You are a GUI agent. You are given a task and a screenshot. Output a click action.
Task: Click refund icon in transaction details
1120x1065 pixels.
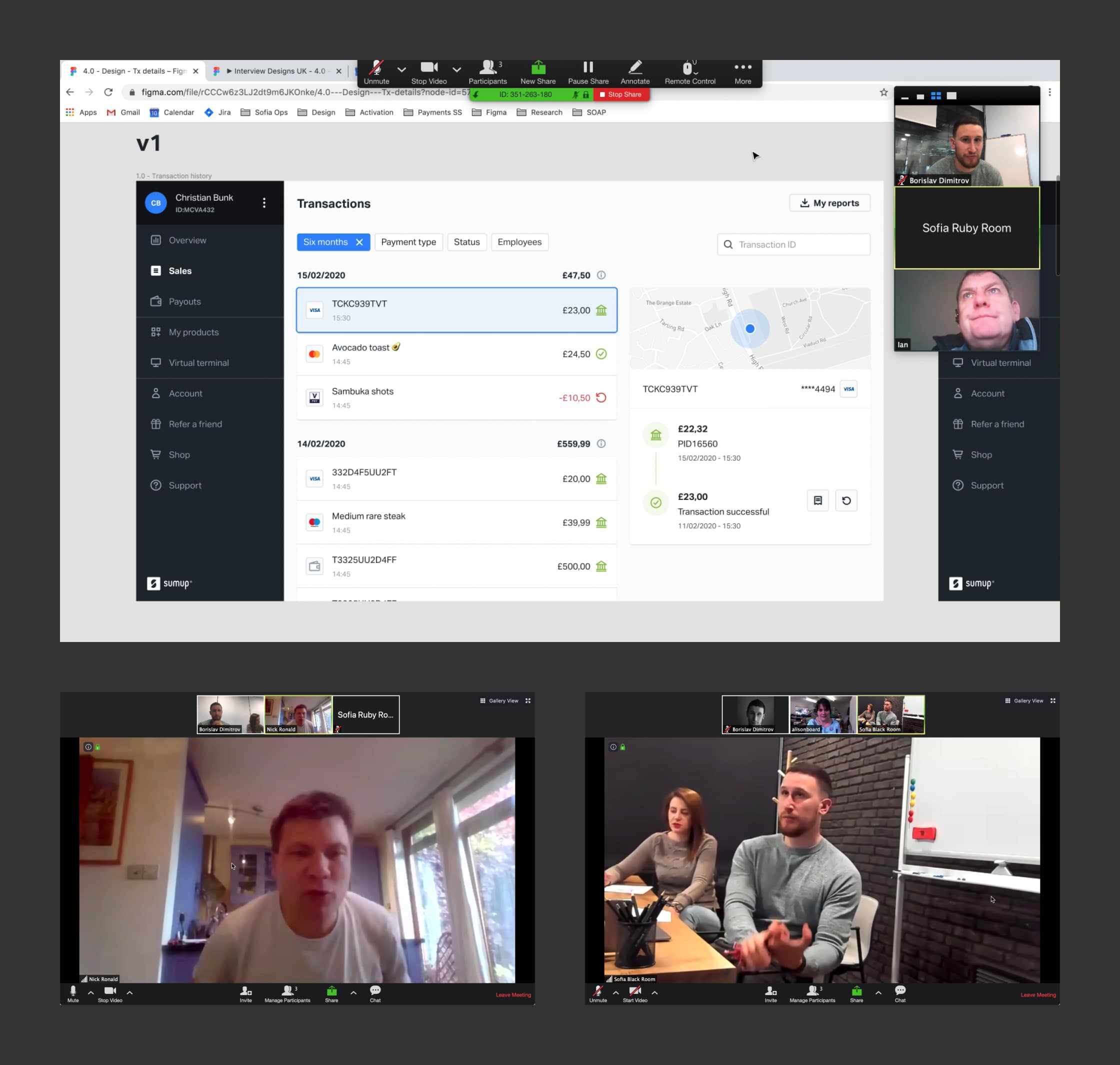tap(846, 500)
